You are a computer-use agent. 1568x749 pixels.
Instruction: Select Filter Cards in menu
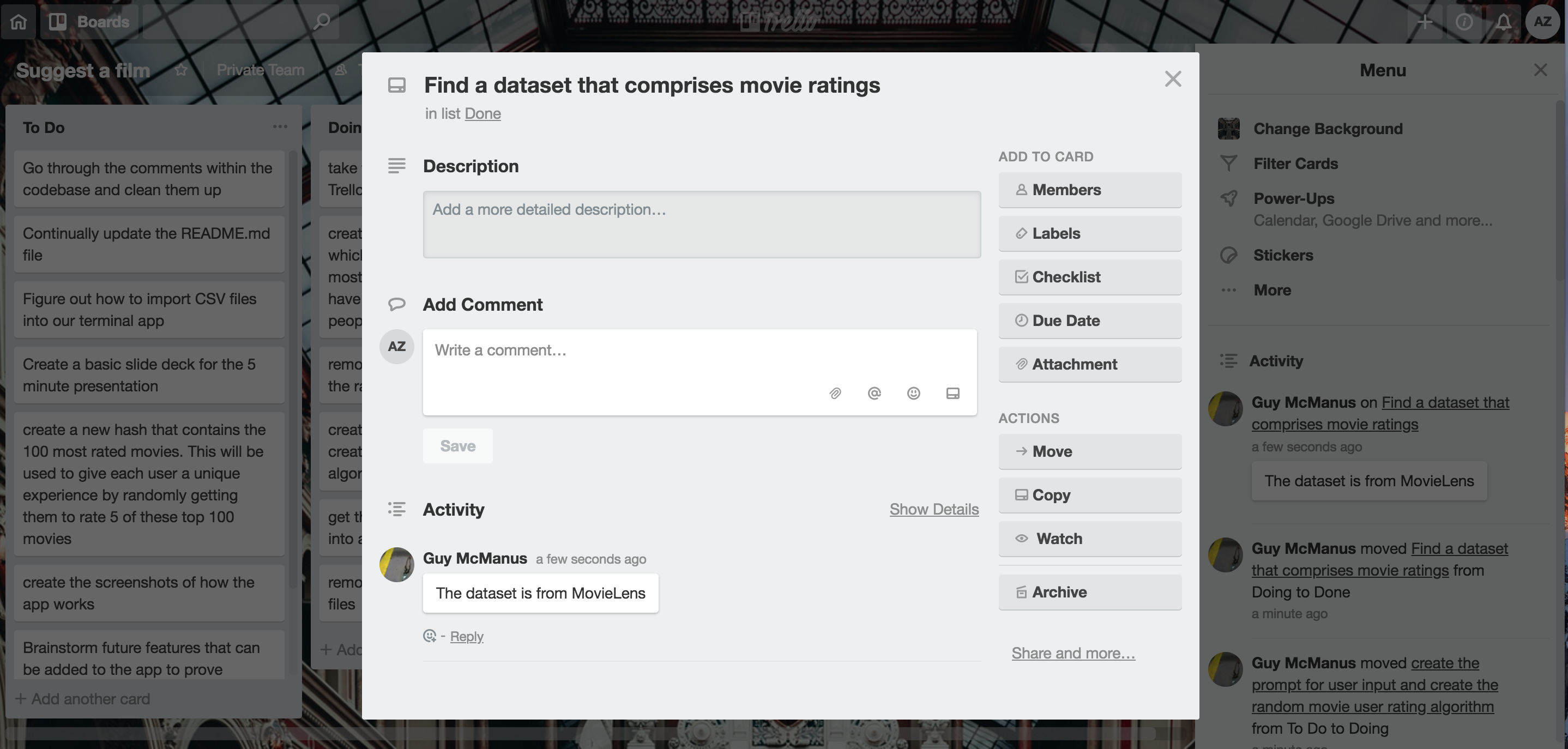coord(1295,164)
